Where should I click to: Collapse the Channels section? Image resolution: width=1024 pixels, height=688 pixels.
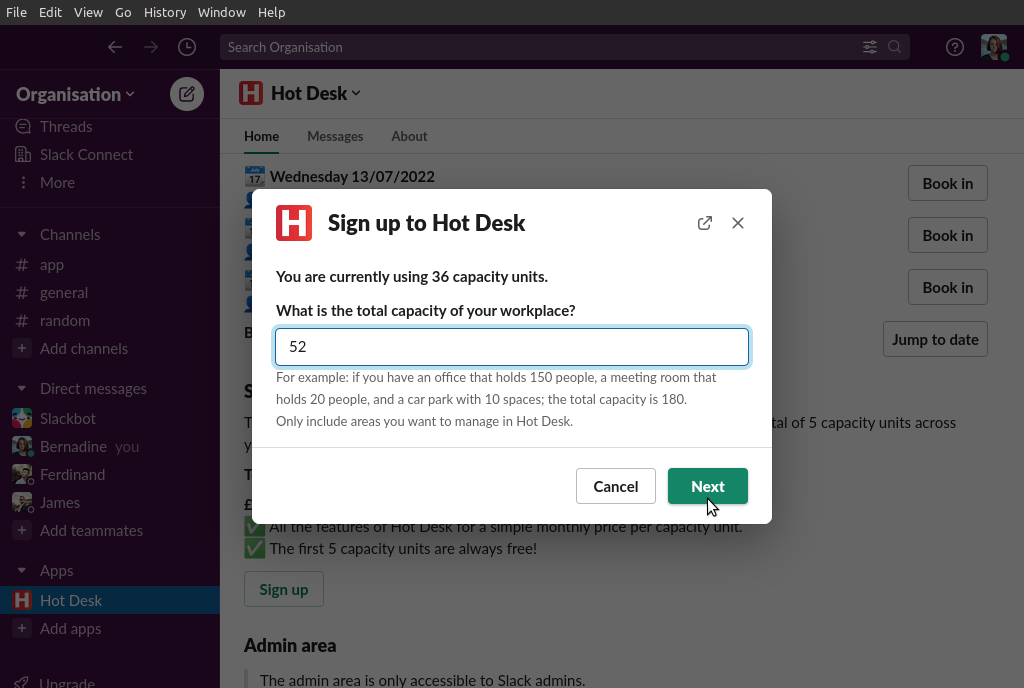(x=22, y=234)
